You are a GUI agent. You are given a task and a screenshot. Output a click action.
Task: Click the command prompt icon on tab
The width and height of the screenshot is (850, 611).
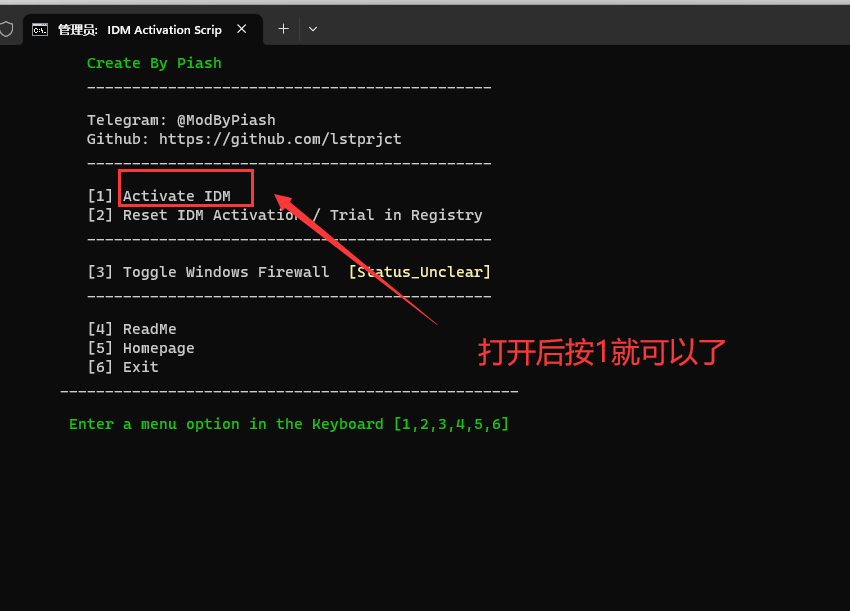[x=40, y=30]
